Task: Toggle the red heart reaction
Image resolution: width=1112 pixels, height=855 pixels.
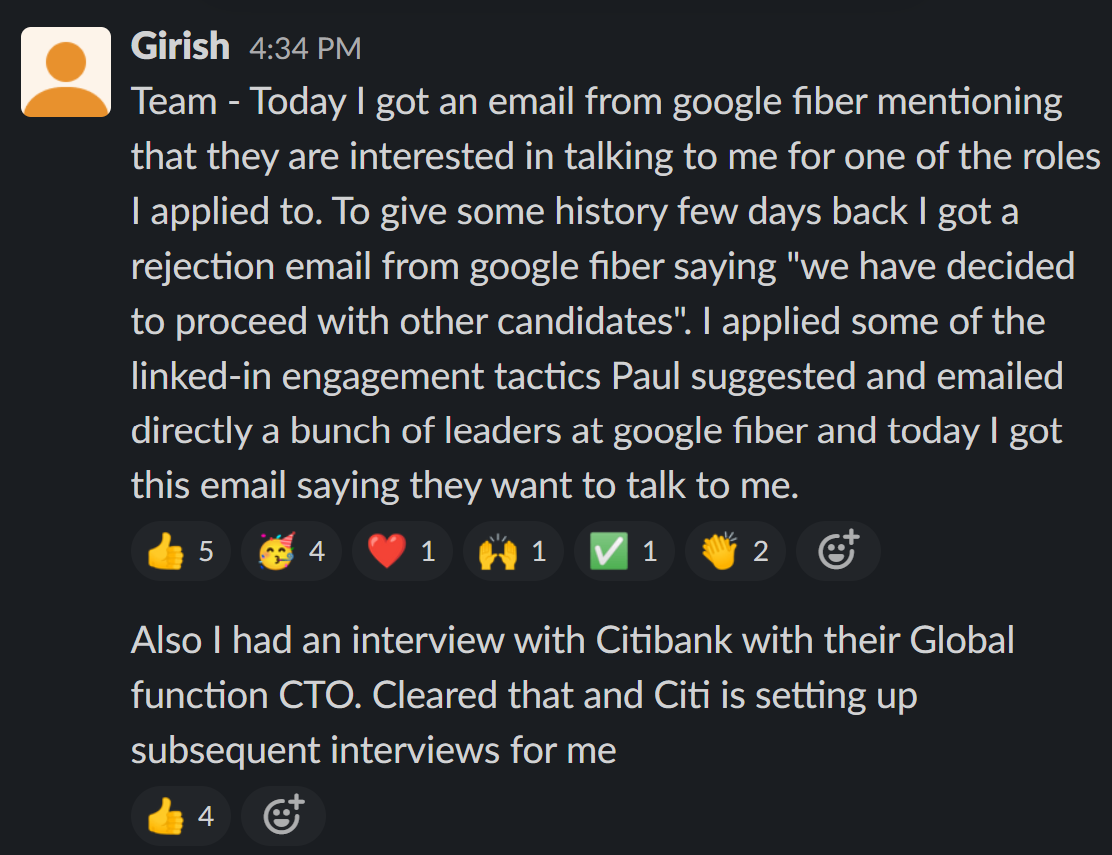Action: coord(402,551)
